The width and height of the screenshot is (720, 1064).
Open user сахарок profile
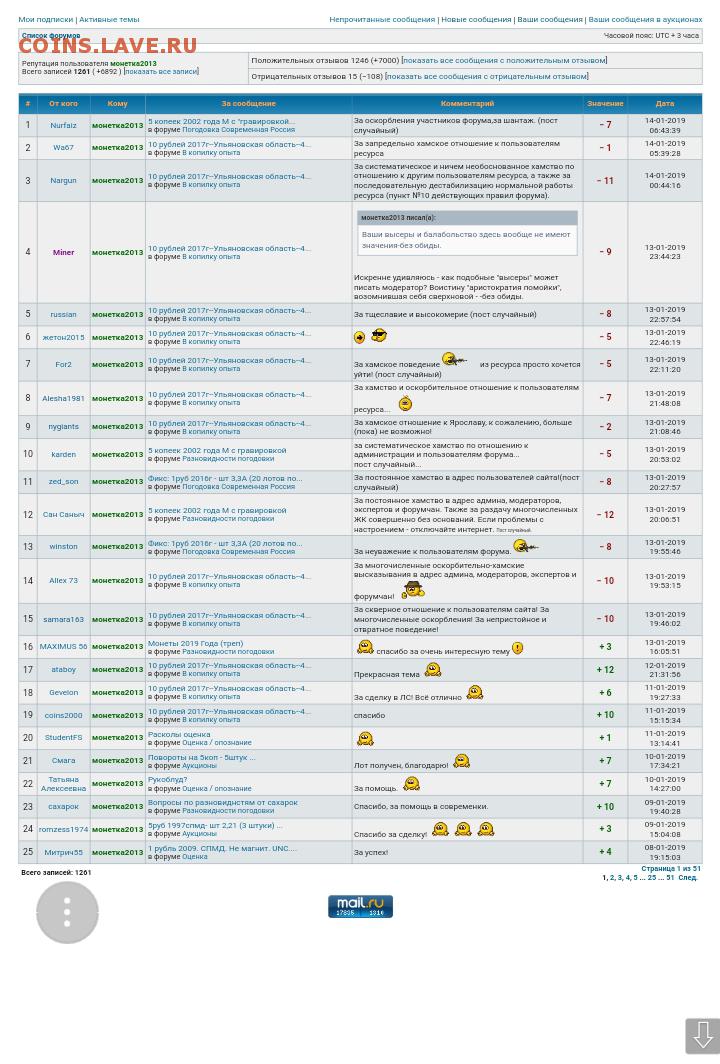point(63,807)
